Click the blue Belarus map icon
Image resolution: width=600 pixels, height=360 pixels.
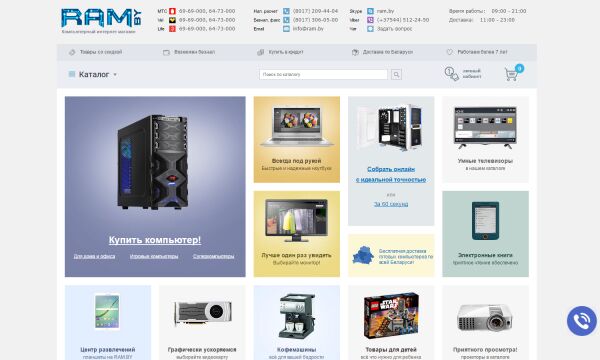(x=363, y=256)
